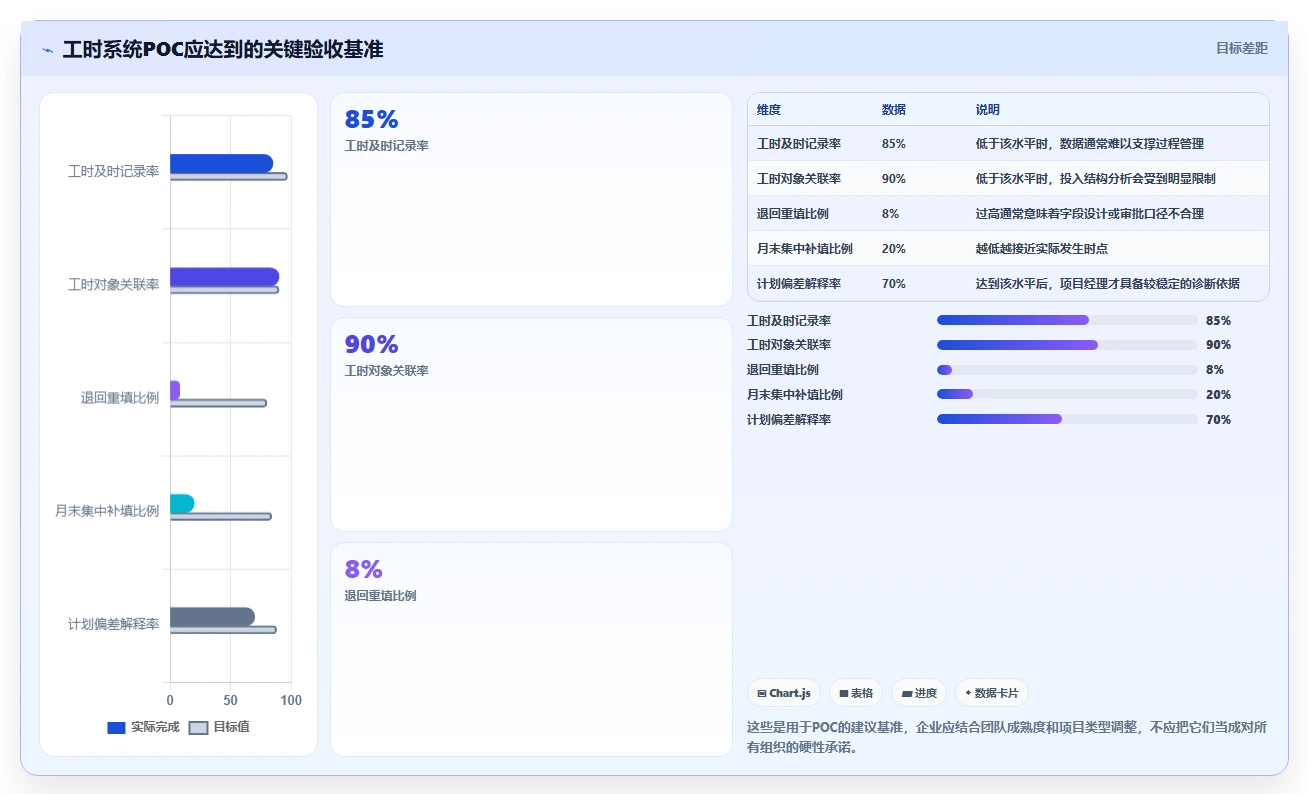Click the x-axis tick value 100
This screenshot has width=1309, height=794.
[291, 700]
